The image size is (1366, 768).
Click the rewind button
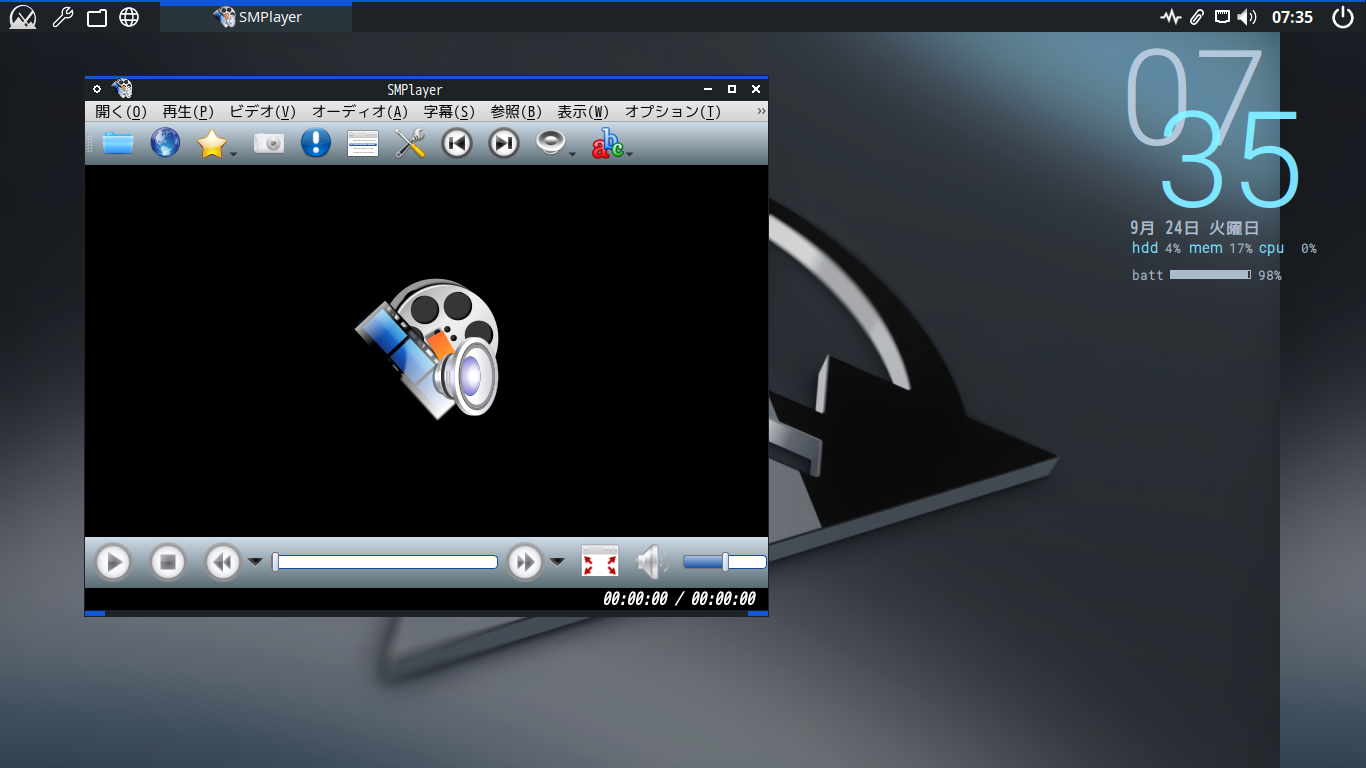pyautogui.click(x=222, y=562)
